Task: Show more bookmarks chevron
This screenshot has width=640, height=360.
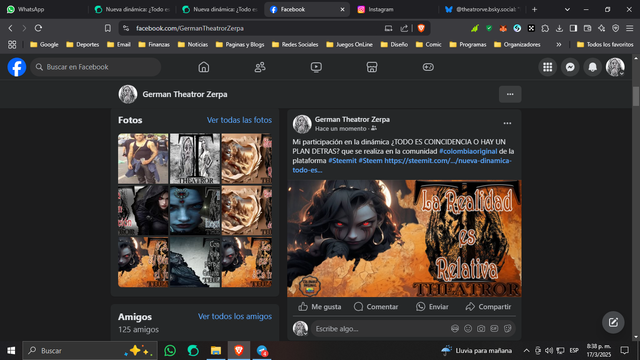Action: tap(559, 44)
